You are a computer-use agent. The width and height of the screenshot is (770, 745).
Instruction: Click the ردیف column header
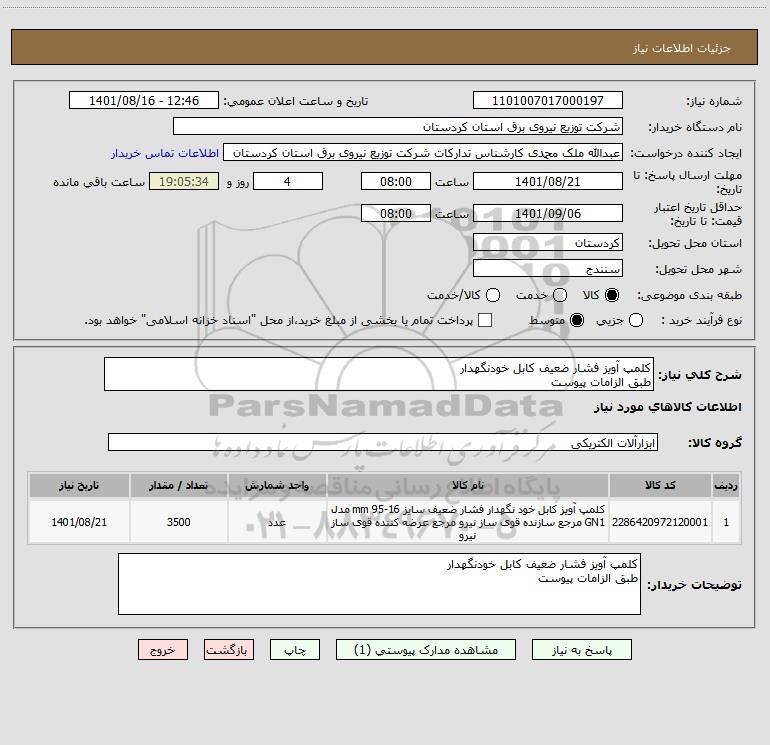pyautogui.click(x=726, y=485)
